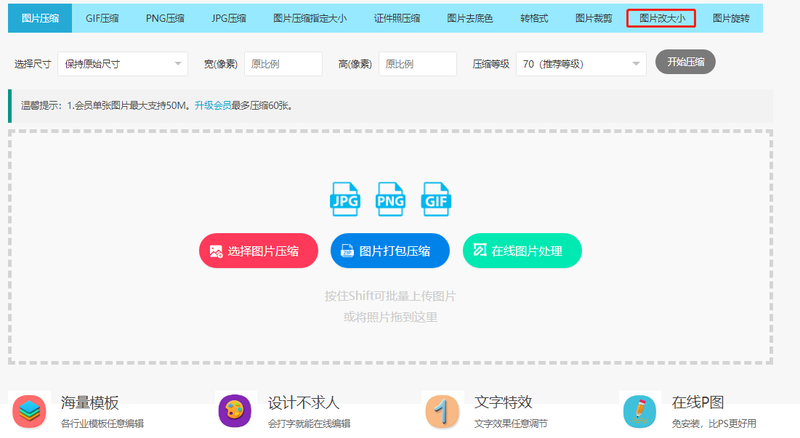Viewport: 800px width, 438px height.
Task: Click the 海量模板 title text
Action: tap(90, 402)
